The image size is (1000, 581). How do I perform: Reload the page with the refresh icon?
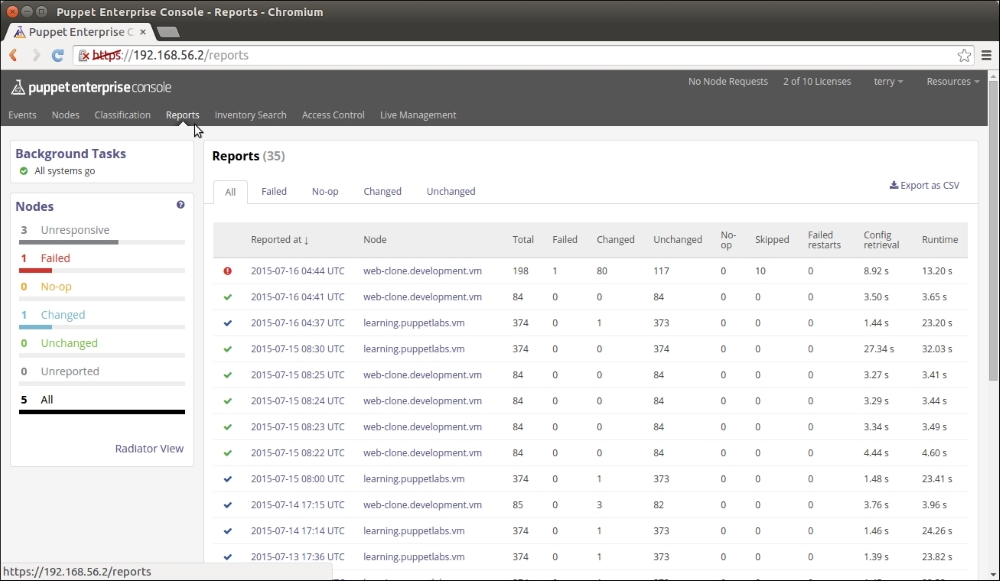pos(58,56)
